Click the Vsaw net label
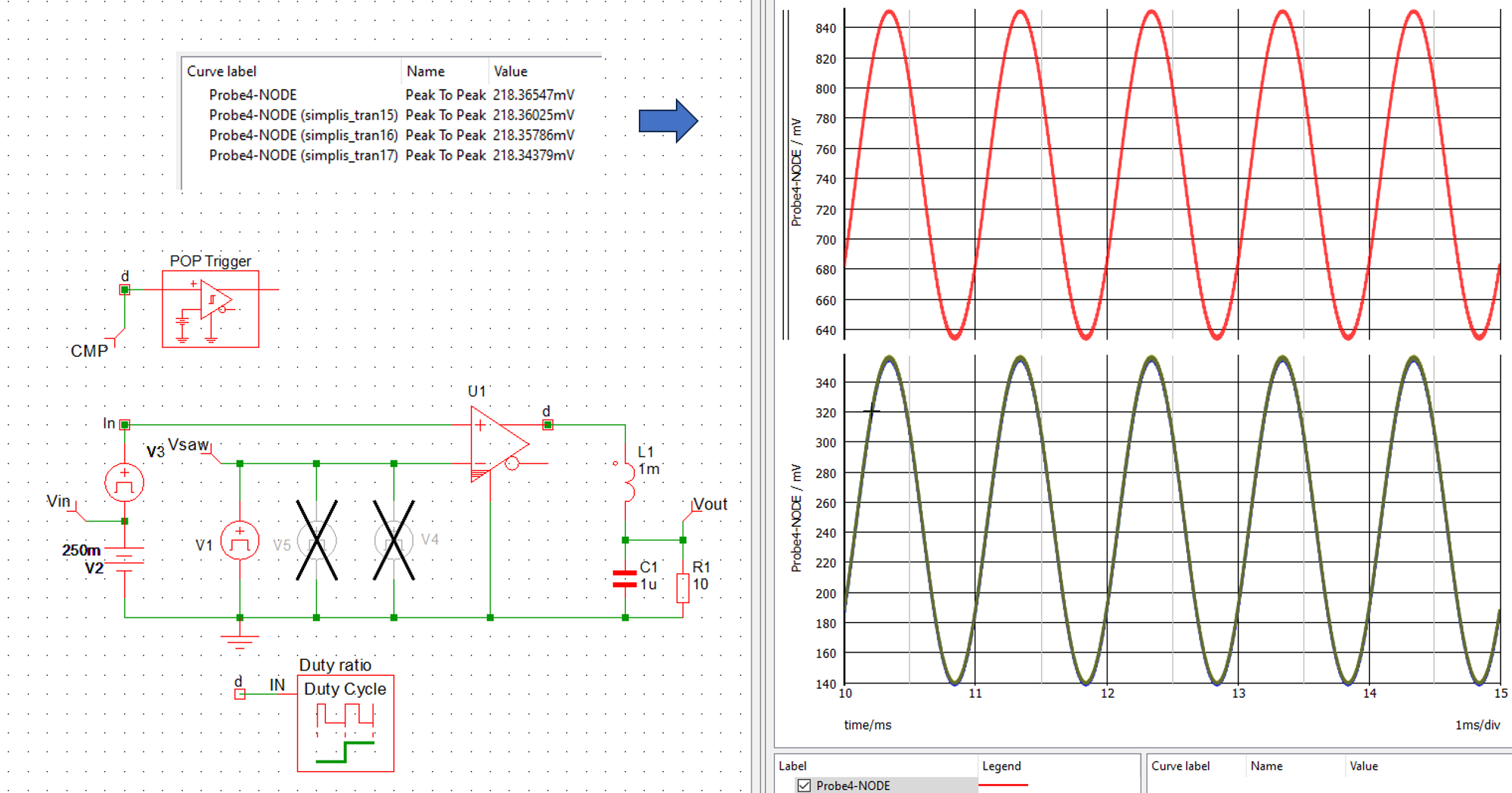Image resolution: width=1512 pixels, height=793 pixels. tap(188, 445)
